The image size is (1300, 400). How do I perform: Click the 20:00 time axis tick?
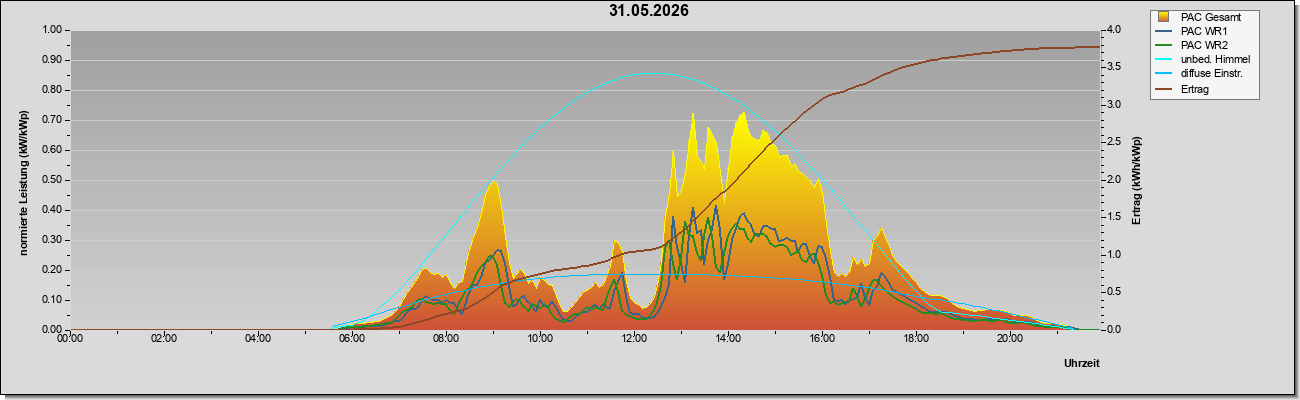[1010, 339]
